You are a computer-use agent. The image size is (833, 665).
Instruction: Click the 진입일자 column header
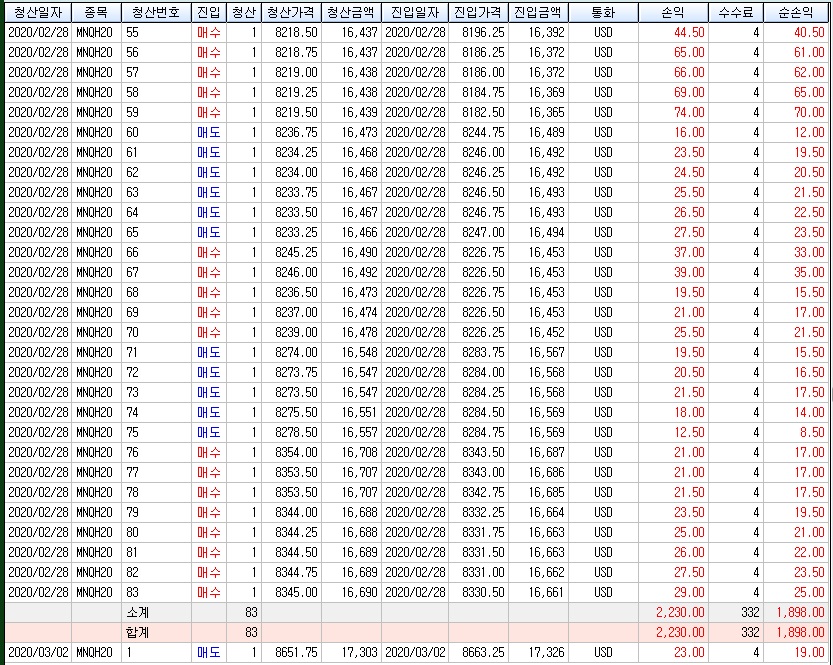coord(415,12)
